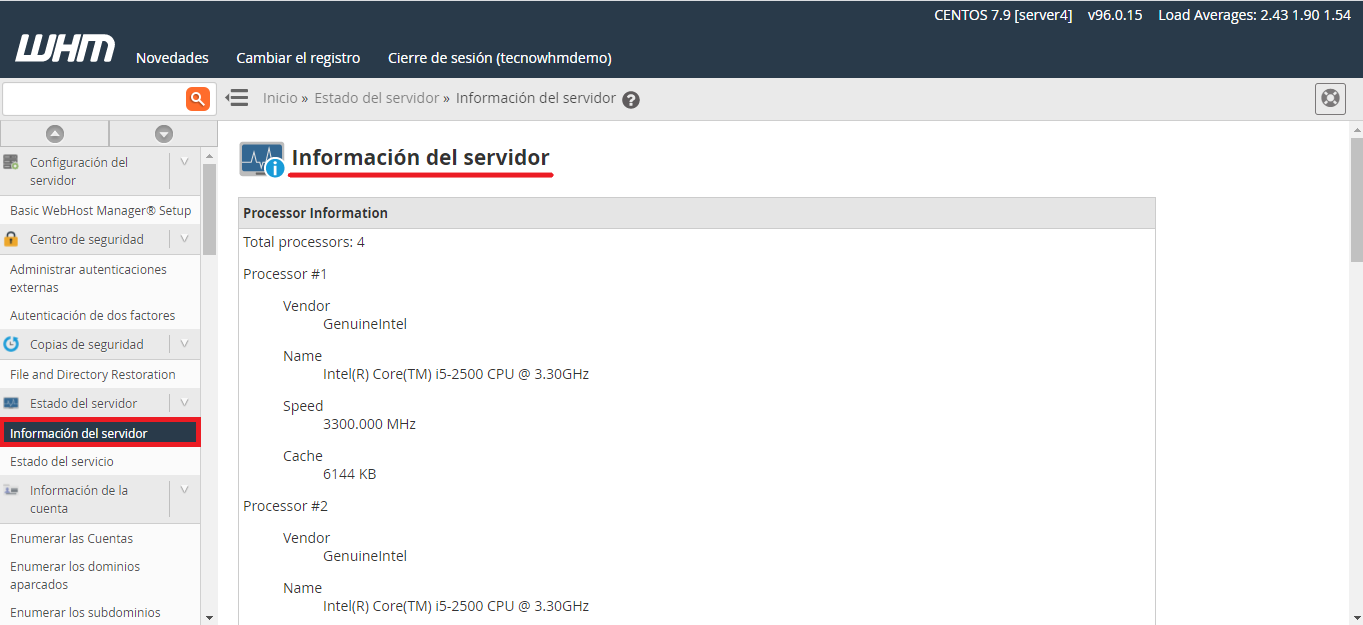Click the Centro de seguridad padlock icon

click(x=12, y=240)
